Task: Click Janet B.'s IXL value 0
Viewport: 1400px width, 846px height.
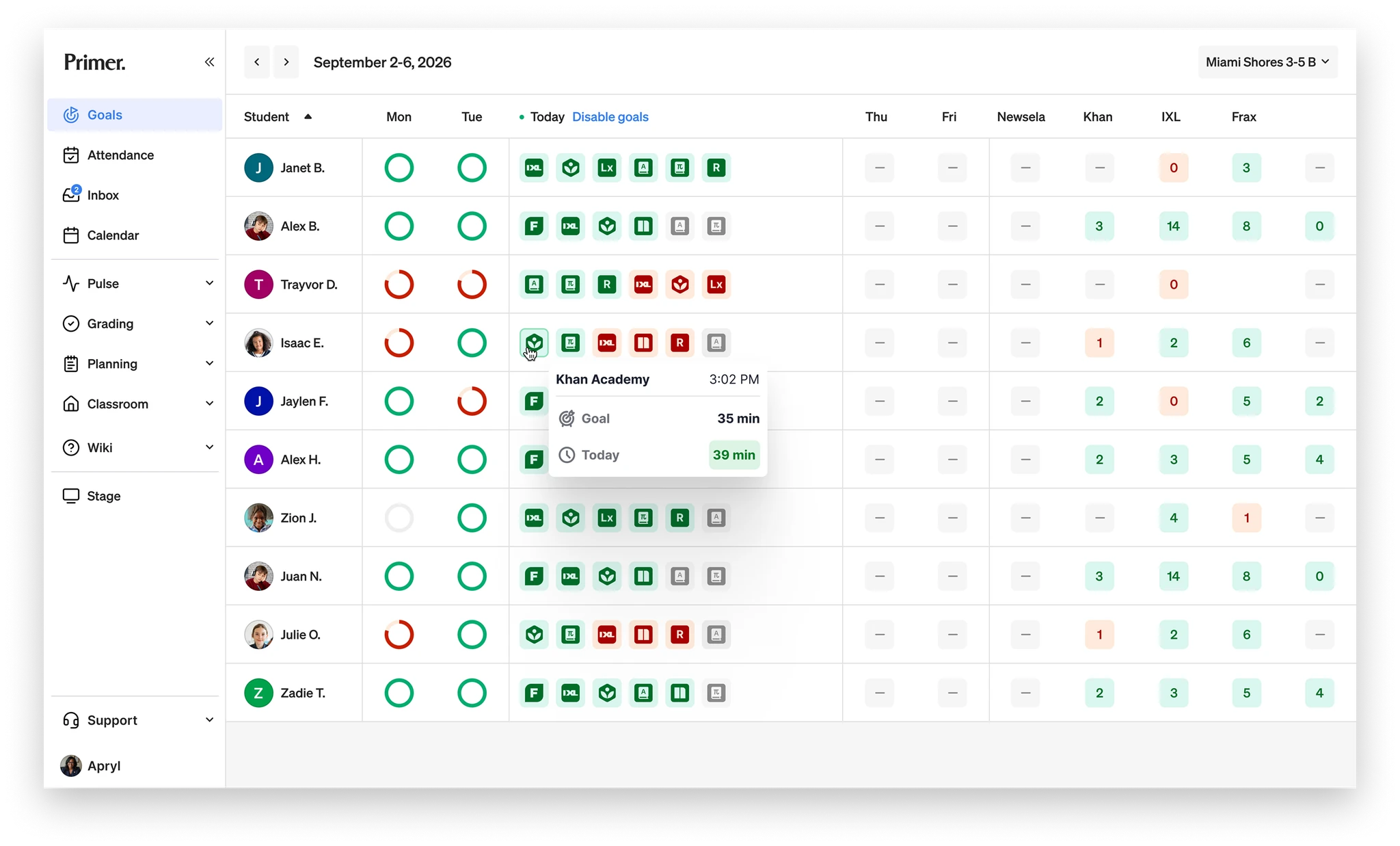Action: tap(1173, 168)
